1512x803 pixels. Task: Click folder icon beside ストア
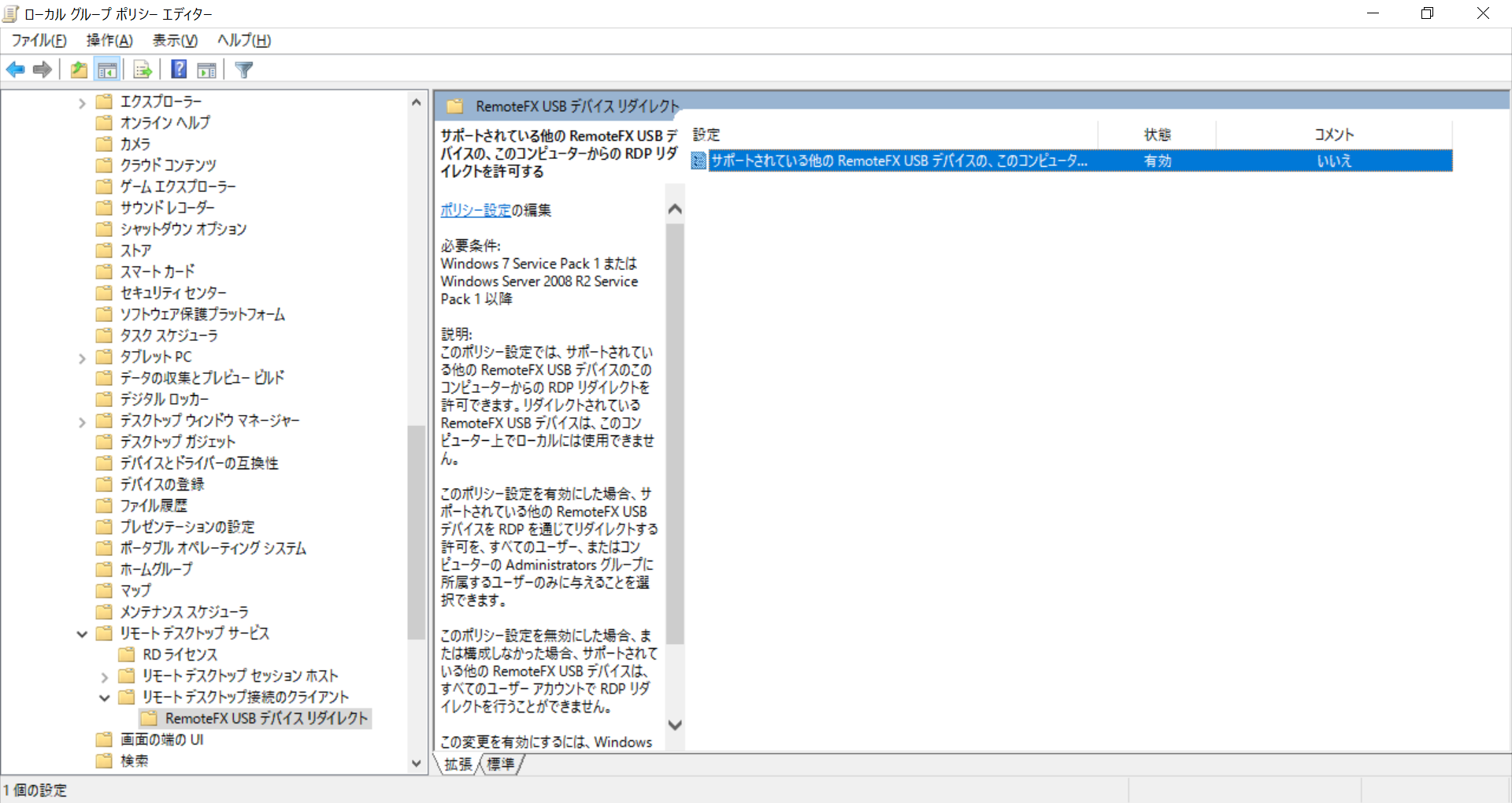104,250
